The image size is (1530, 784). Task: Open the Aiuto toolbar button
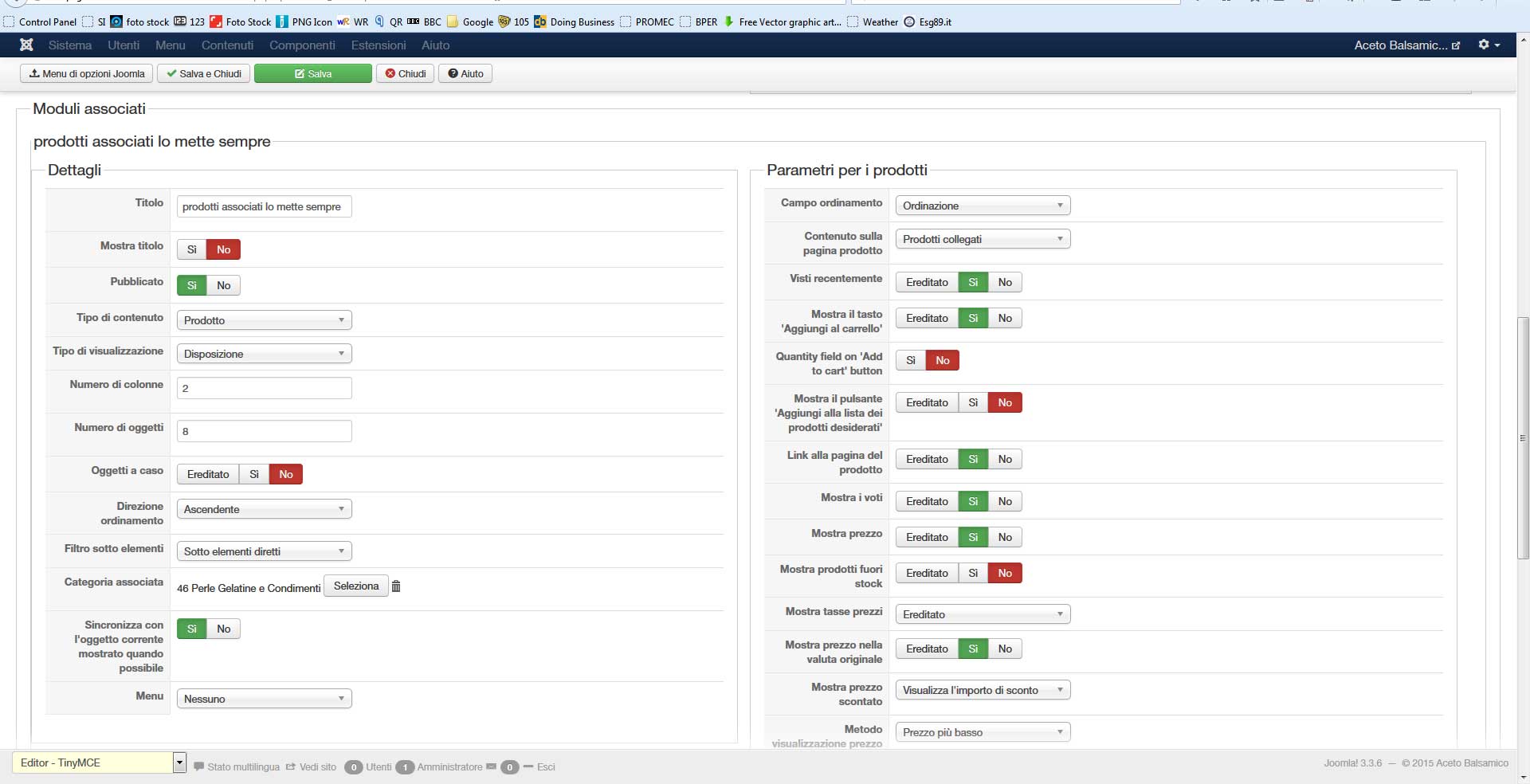pos(465,74)
